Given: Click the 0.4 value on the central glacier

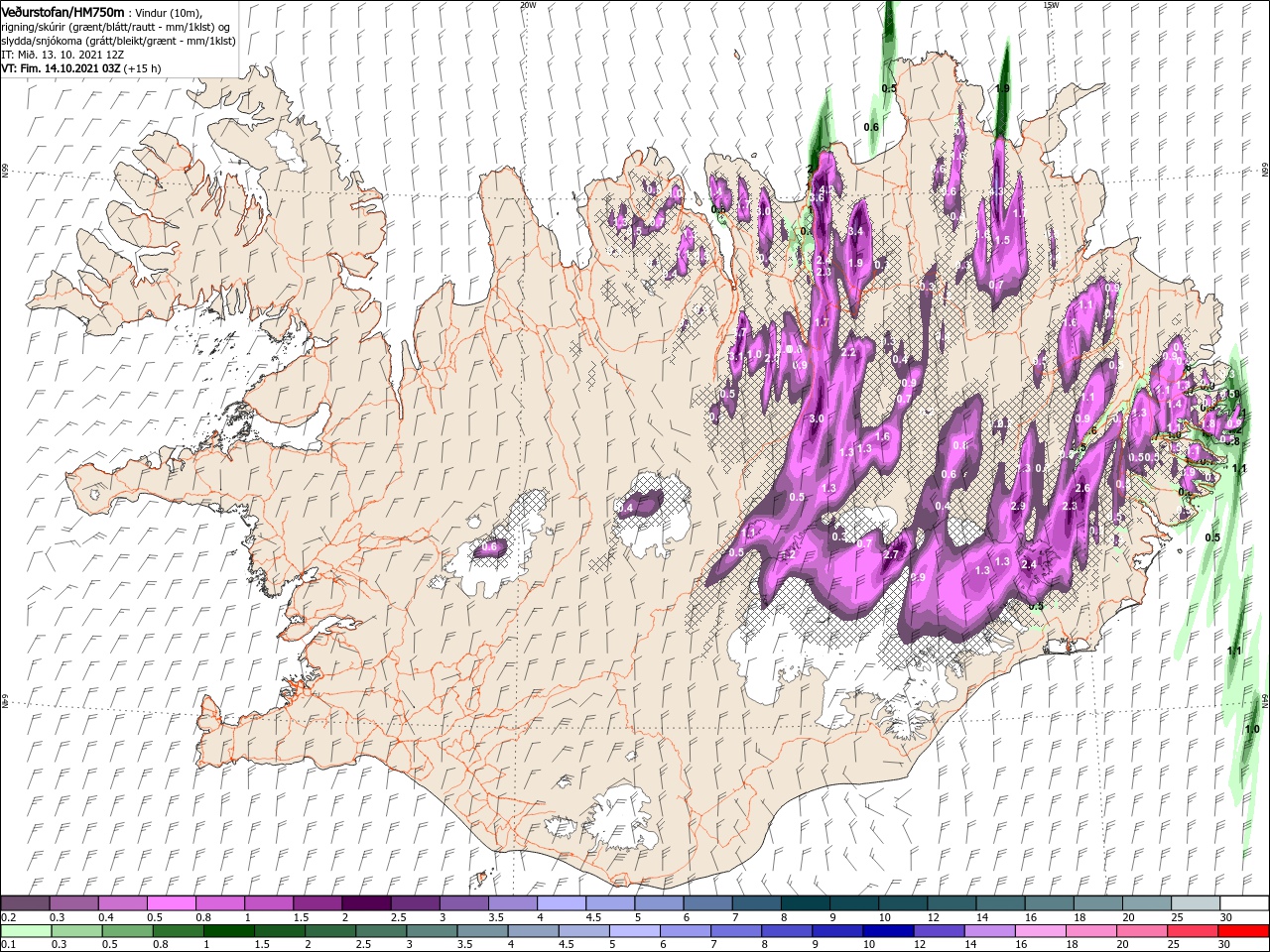Looking at the screenshot, I should (625, 508).
